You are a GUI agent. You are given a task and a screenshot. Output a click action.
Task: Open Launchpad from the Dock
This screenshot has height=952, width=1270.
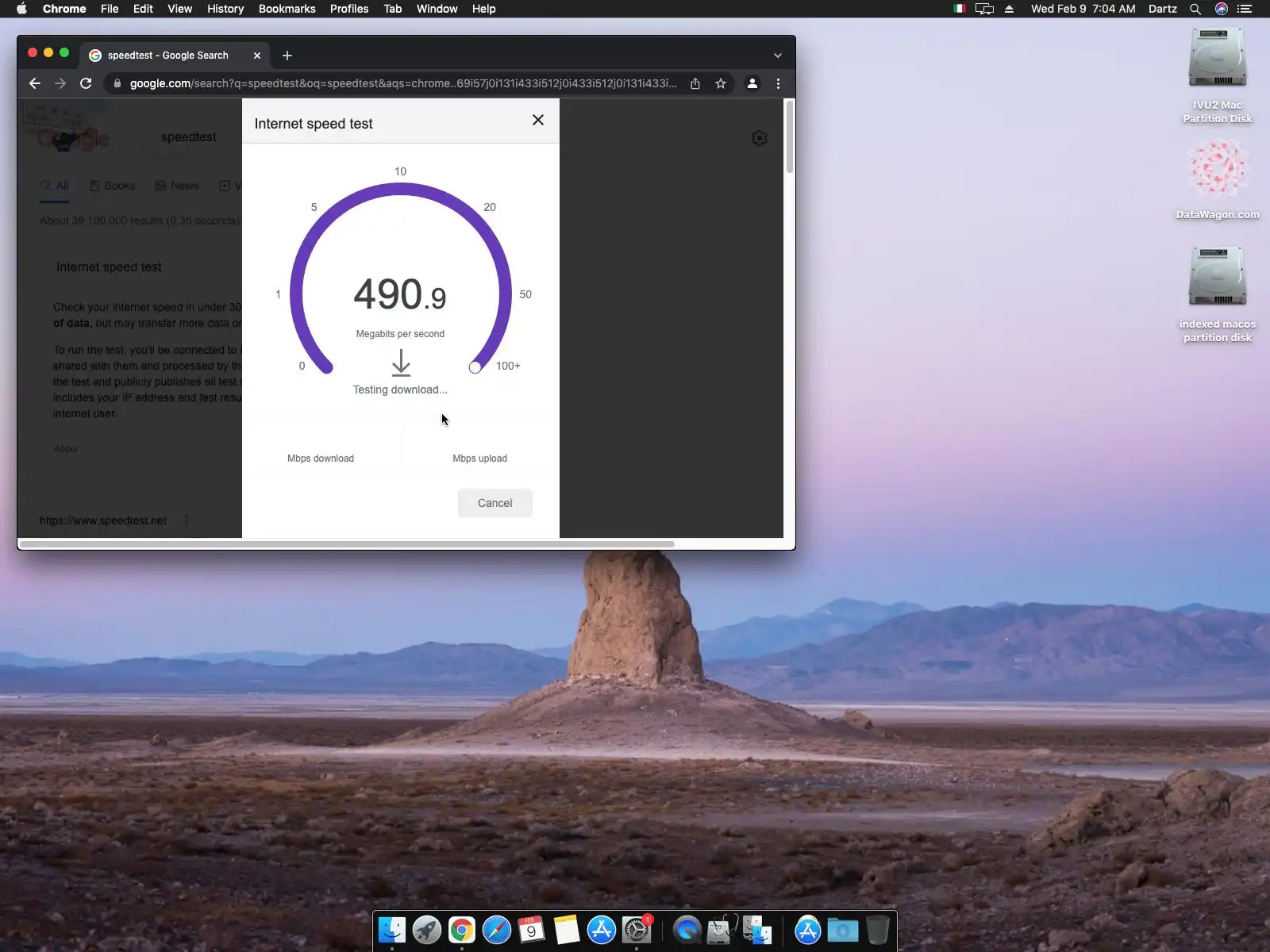coord(427,929)
